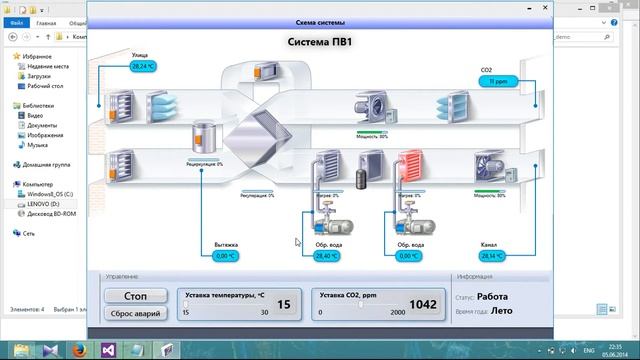Viewport: 640px width, 360px height.
Task: Select Библиотеки in Explorer sidebar
Action: pyautogui.click(x=38, y=106)
